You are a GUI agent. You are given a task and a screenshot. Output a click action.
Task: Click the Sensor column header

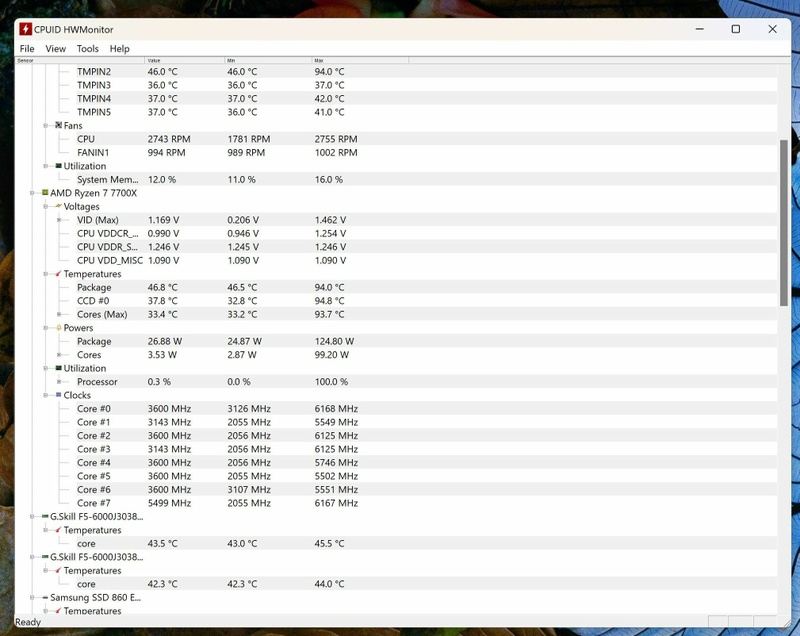(x=80, y=60)
